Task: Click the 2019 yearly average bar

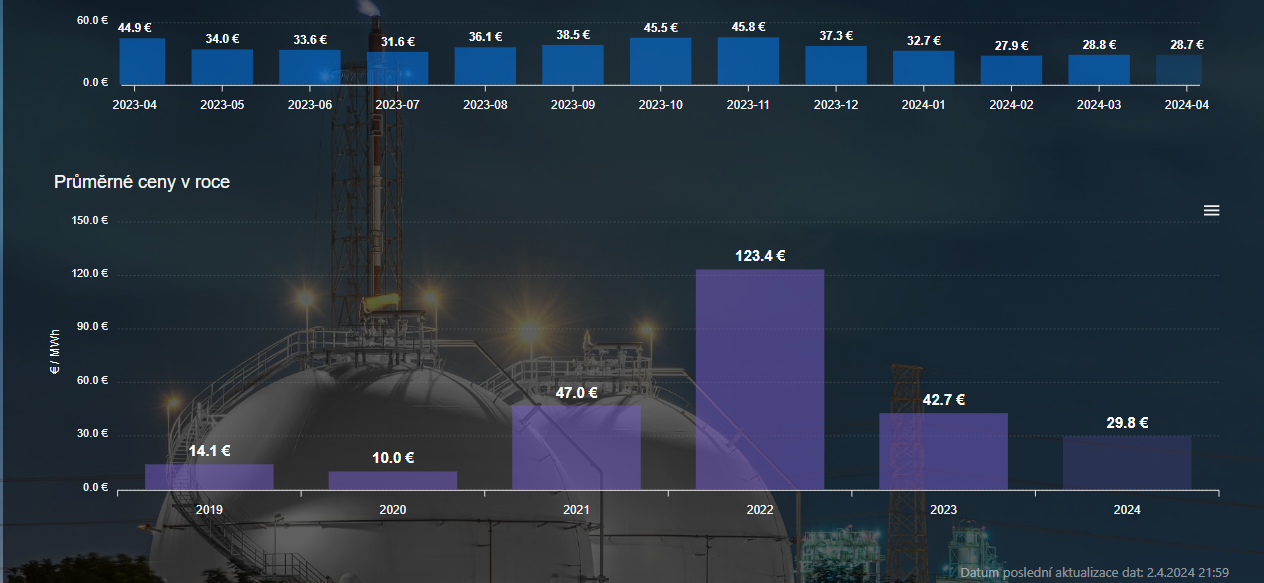Action: coord(209,476)
